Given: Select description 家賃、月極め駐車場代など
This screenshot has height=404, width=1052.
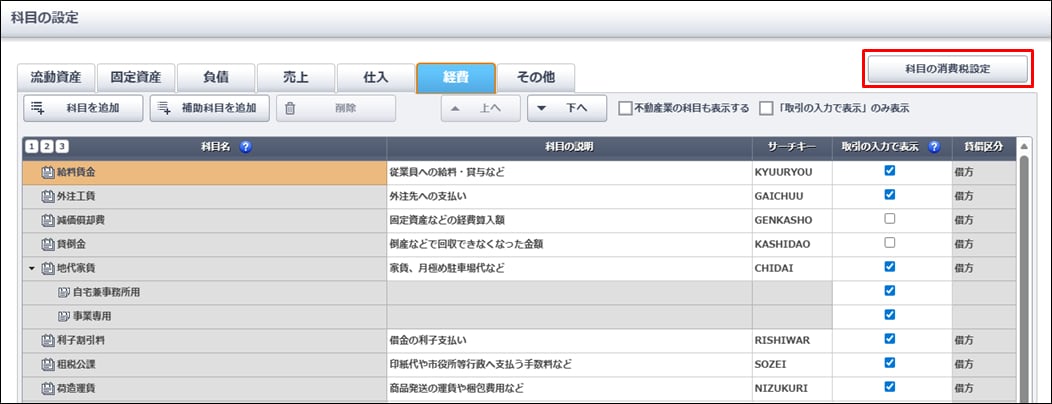Looking at the screenshot, I should click(x=570, y=268).
